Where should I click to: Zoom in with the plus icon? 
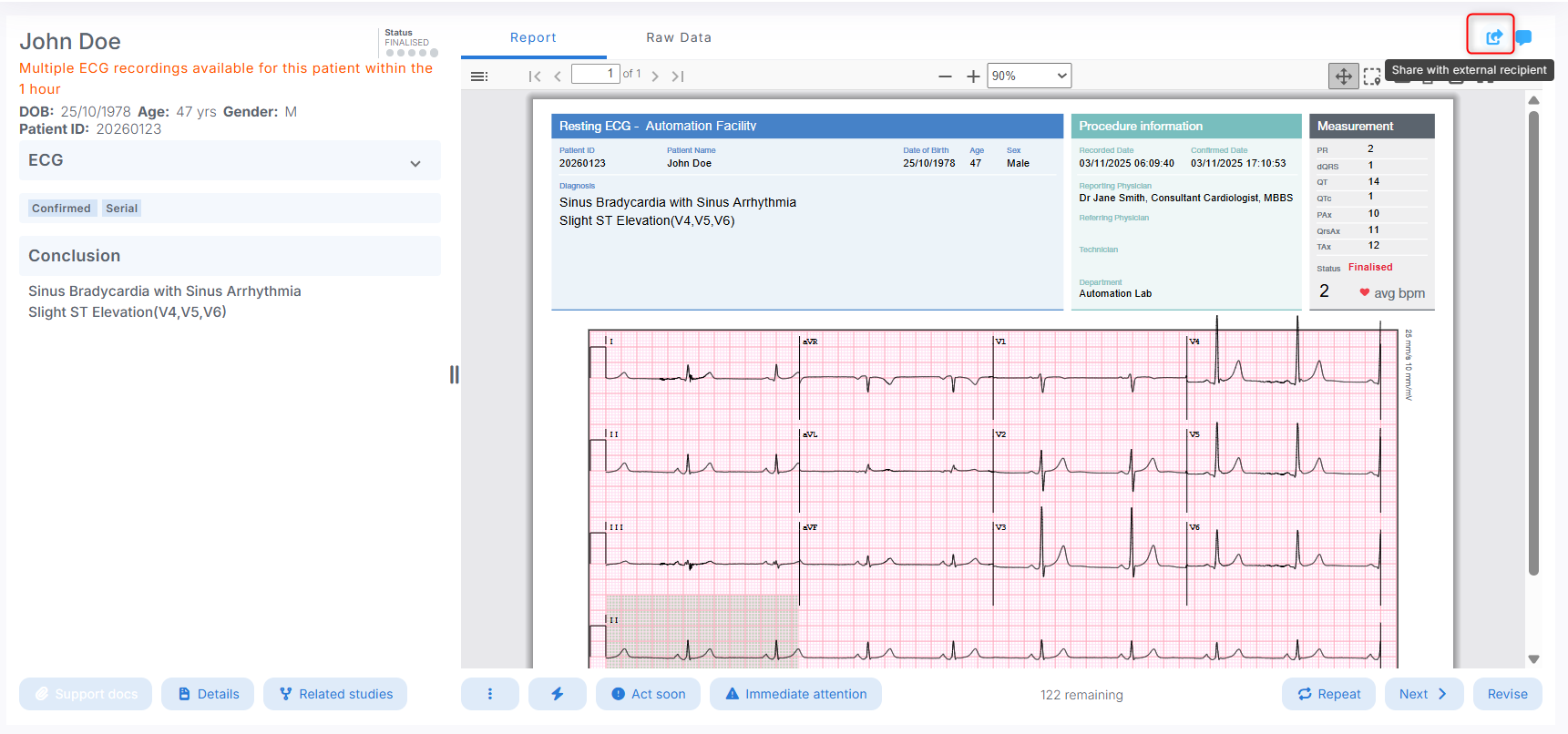pos(973,76)
